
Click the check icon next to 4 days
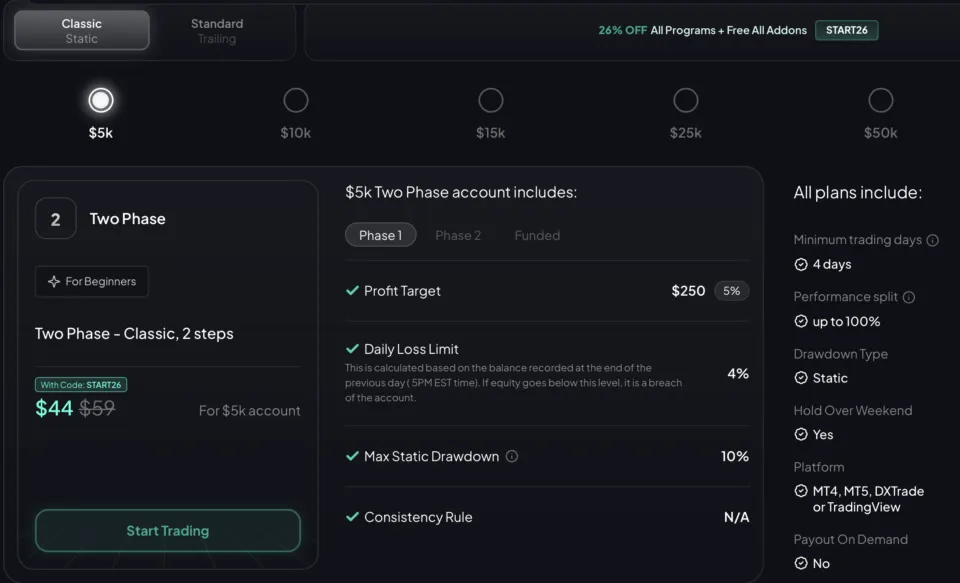coord(800,264)
